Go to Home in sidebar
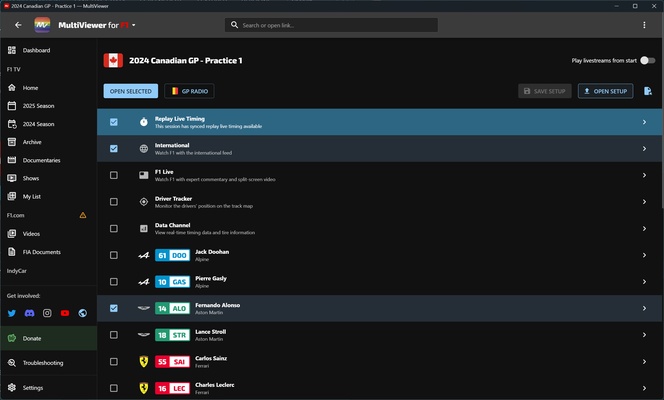 tap(48, 88)
